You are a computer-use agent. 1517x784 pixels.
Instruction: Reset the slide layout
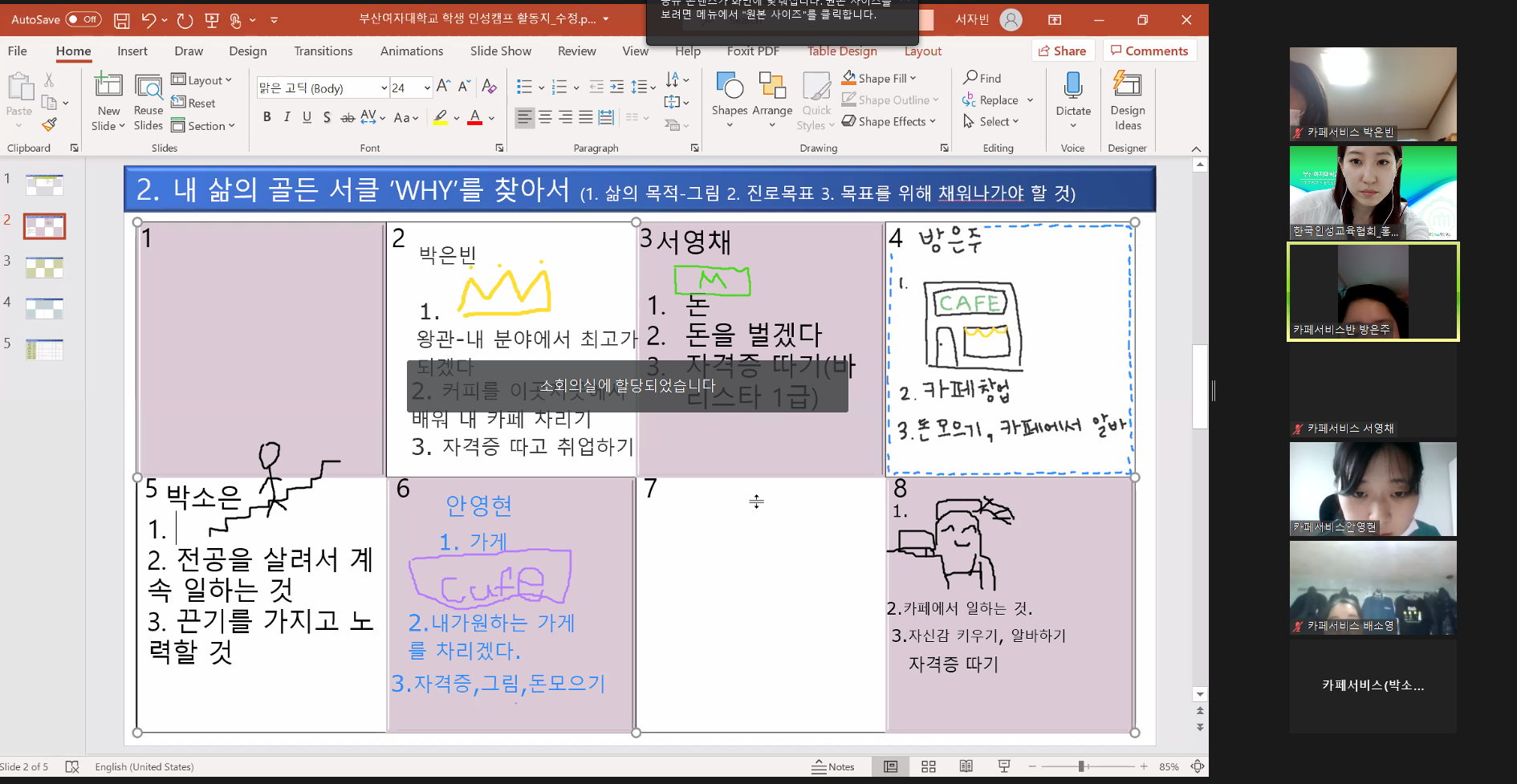click(x=193, y=103)
